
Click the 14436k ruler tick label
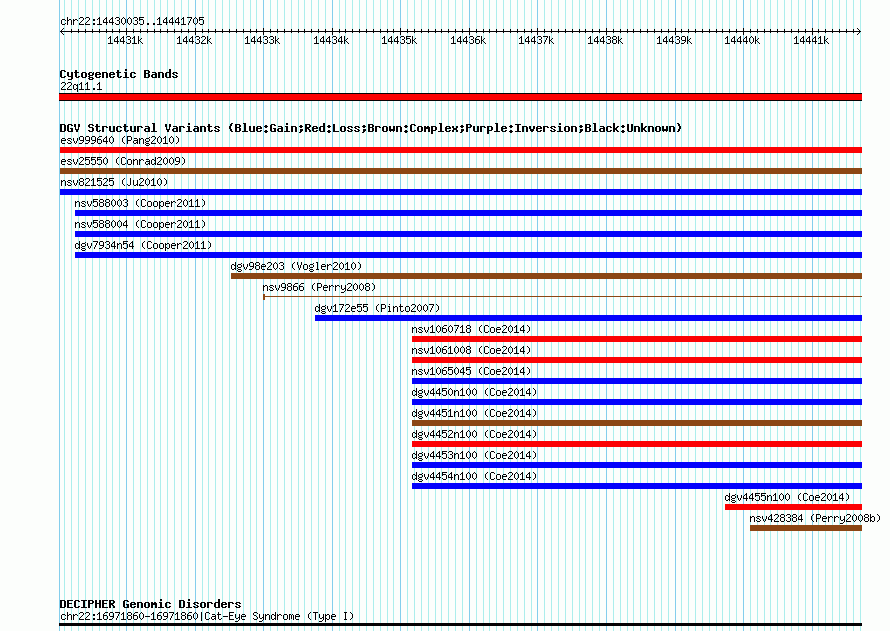tap(468, 40)
